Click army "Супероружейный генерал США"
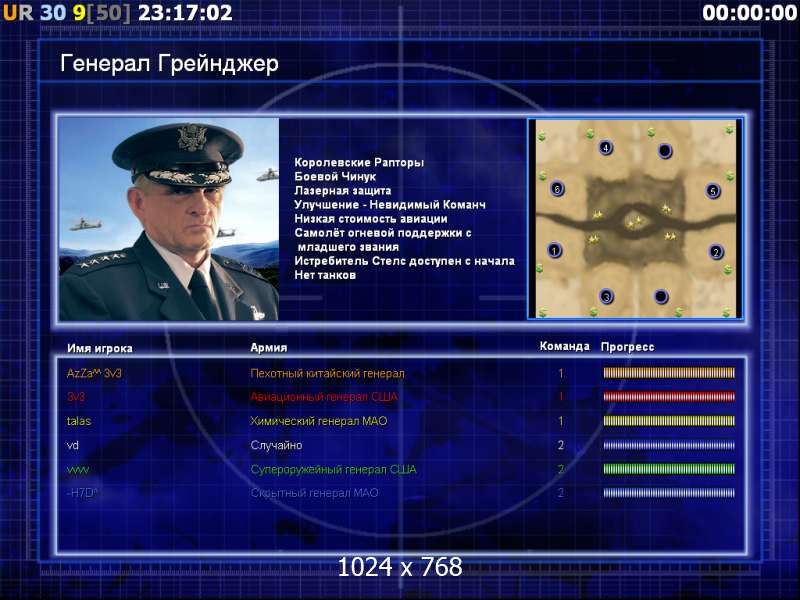This screenshot has height=600, width=800. (333, 469)
